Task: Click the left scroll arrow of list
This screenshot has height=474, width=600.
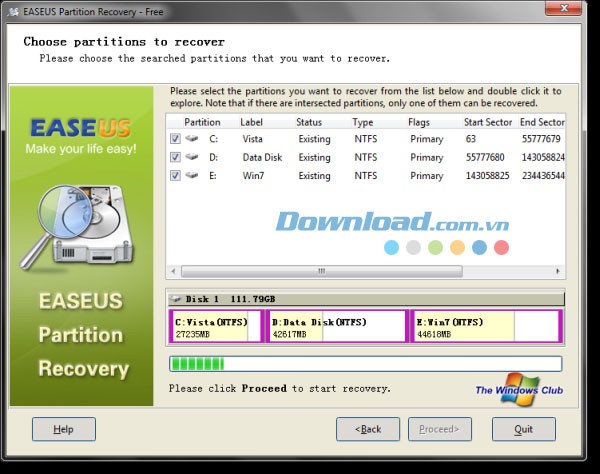Action: click(x=173, y=271)
